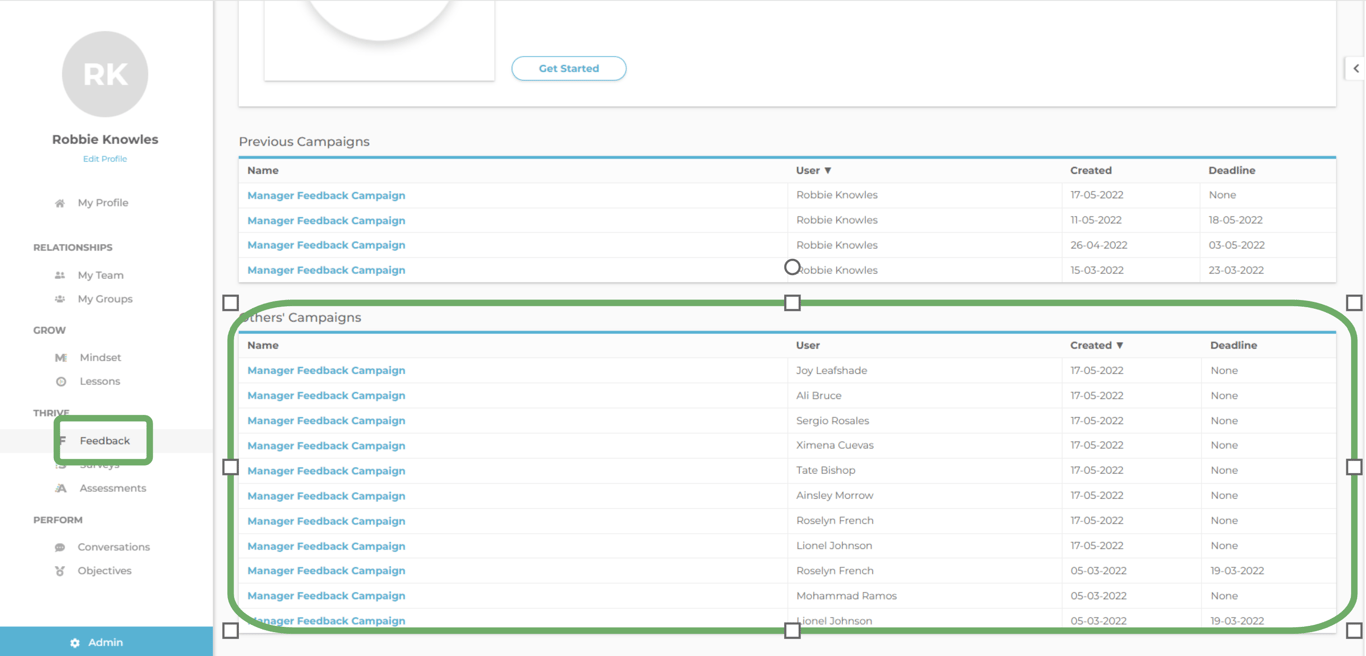The image size is (1366, 656).
Task: Click the Mindset icon in sidebar
Action: [x=60, y=357]
